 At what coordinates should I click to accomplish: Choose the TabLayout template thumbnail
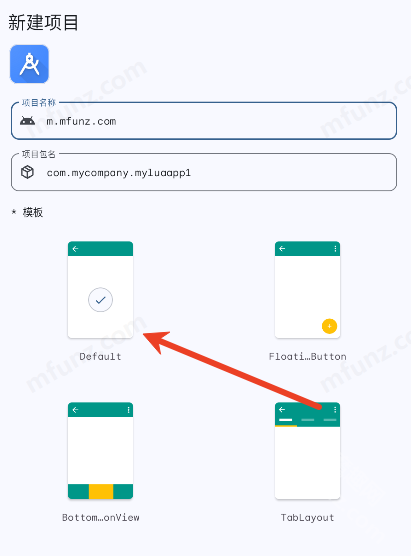(x=307, y=451)
